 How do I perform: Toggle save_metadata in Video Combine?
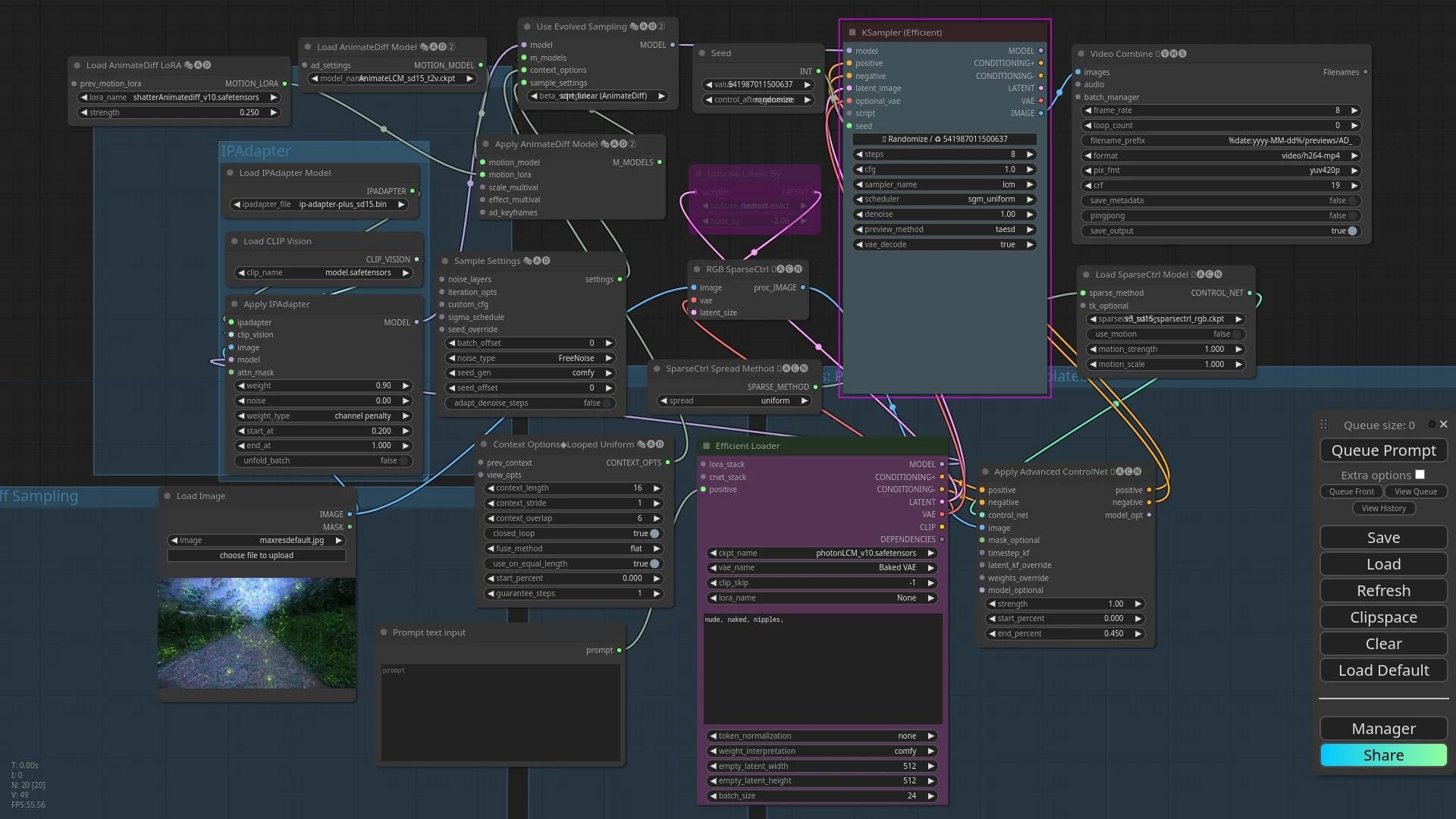(x=1220, y=201)
